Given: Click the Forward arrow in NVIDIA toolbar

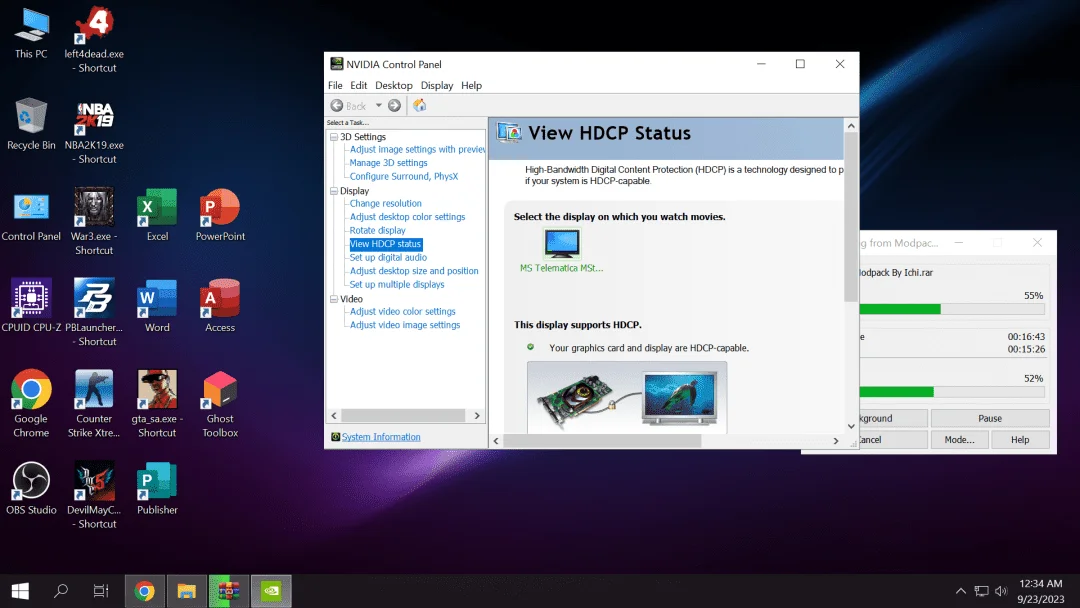Looking at the screenshot, I should [394, 105].
